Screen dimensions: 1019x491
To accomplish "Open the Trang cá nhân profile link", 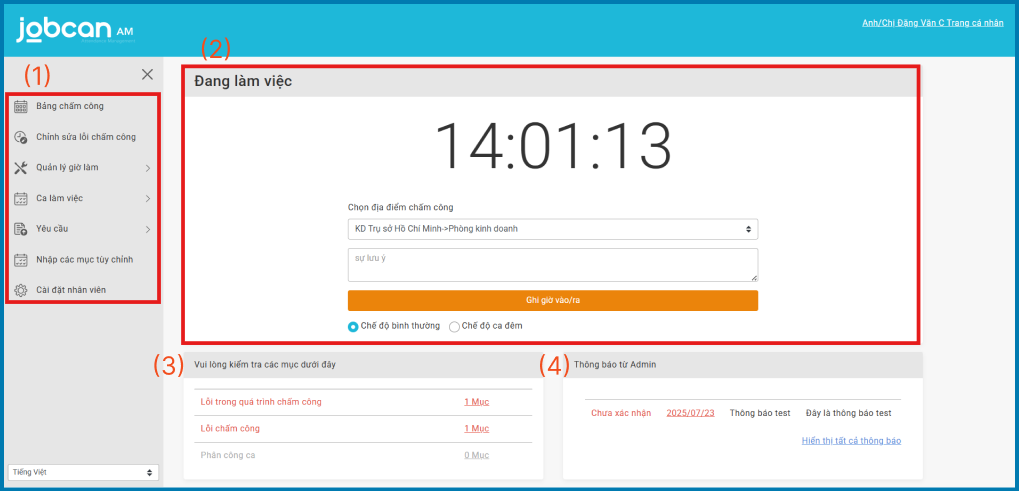I will pyautogui.click(x=932, y=23).
